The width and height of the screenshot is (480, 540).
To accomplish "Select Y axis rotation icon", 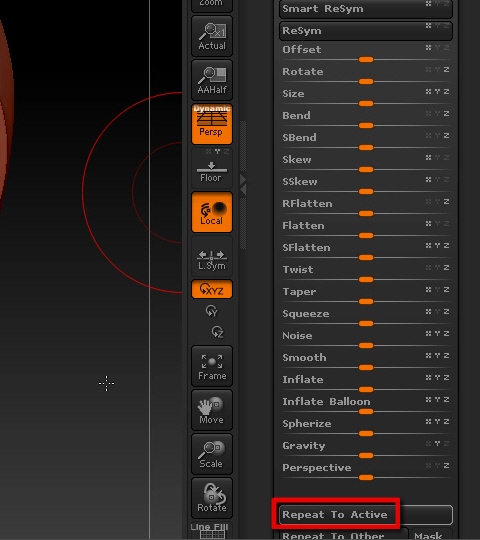I will (211, 311).
